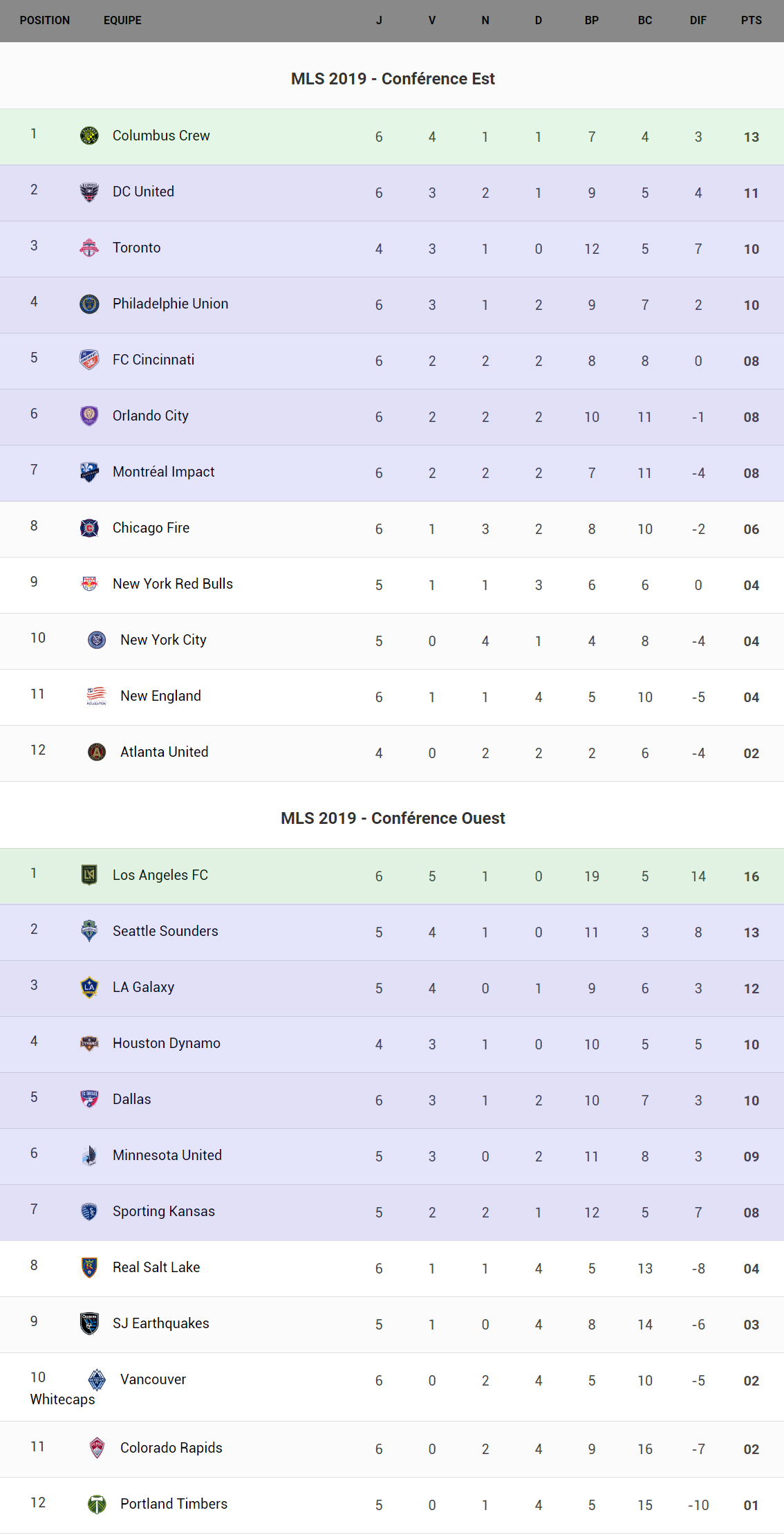This screenshot has width=784, height=1535.
Task: Click the New York Red Bulls logo
Action: [x=89, y=584]
